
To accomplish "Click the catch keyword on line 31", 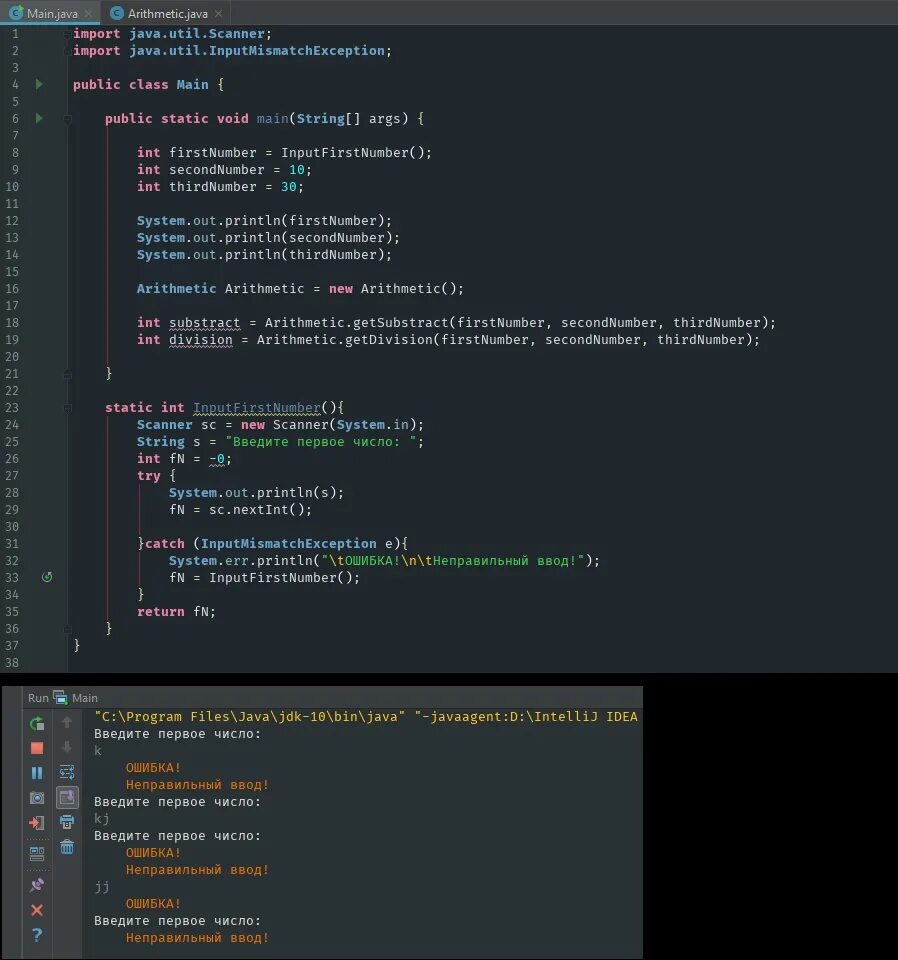I will click(x=165, y=544).
